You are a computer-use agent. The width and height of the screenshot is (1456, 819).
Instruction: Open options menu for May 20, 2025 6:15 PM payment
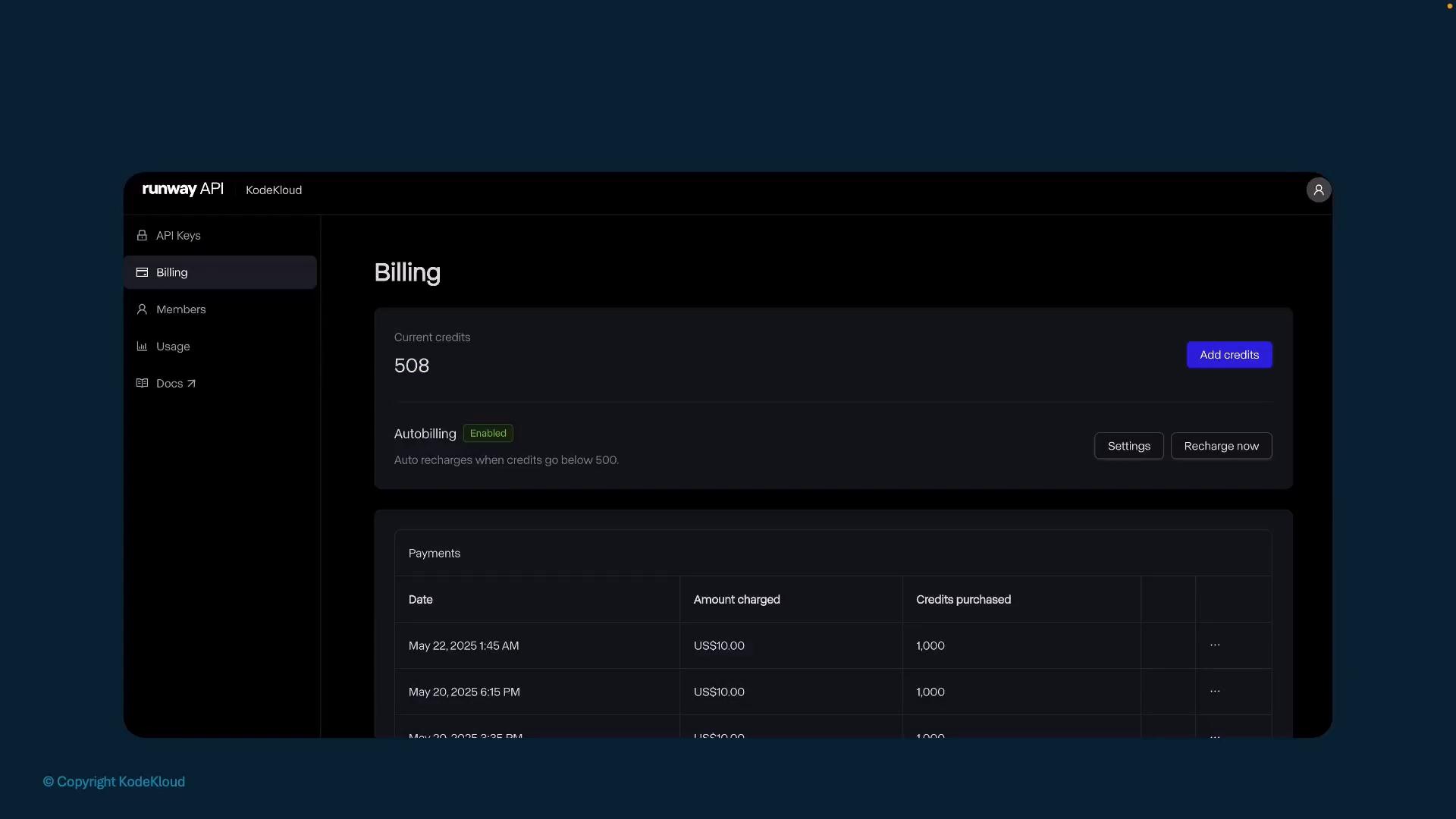[x=1215, y=691]
